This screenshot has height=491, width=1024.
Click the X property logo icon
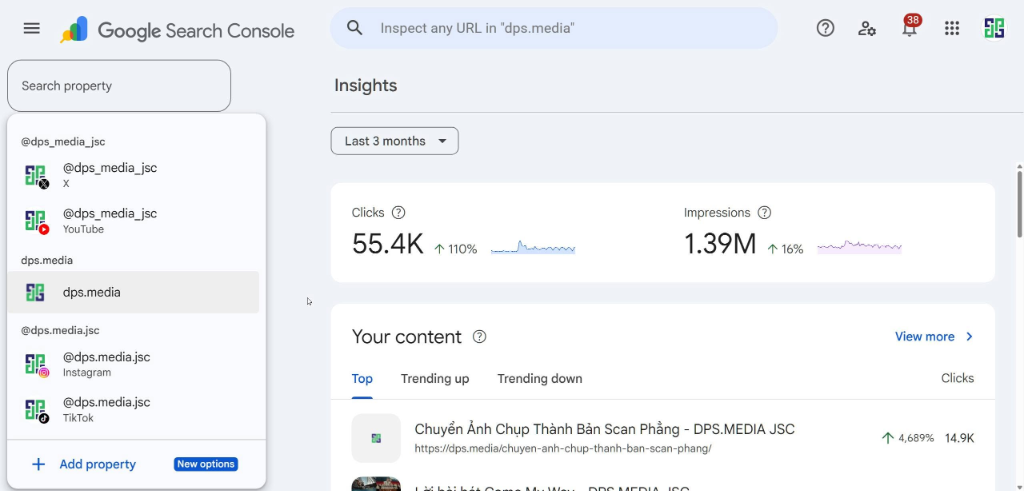36,176
